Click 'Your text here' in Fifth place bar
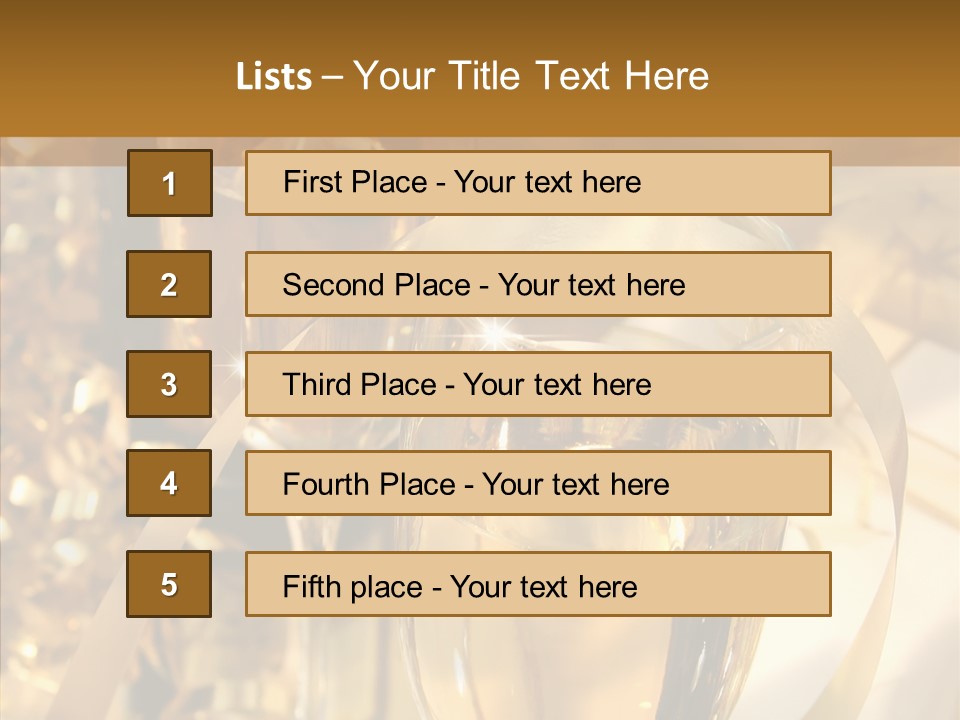 coord(544,586)
